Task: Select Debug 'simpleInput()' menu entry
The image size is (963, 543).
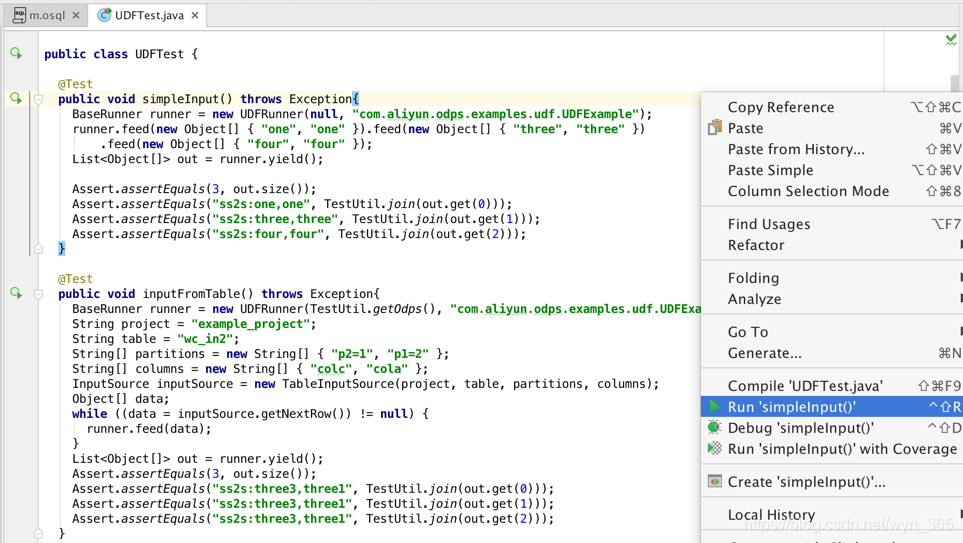Action: [x=832, y=428]
